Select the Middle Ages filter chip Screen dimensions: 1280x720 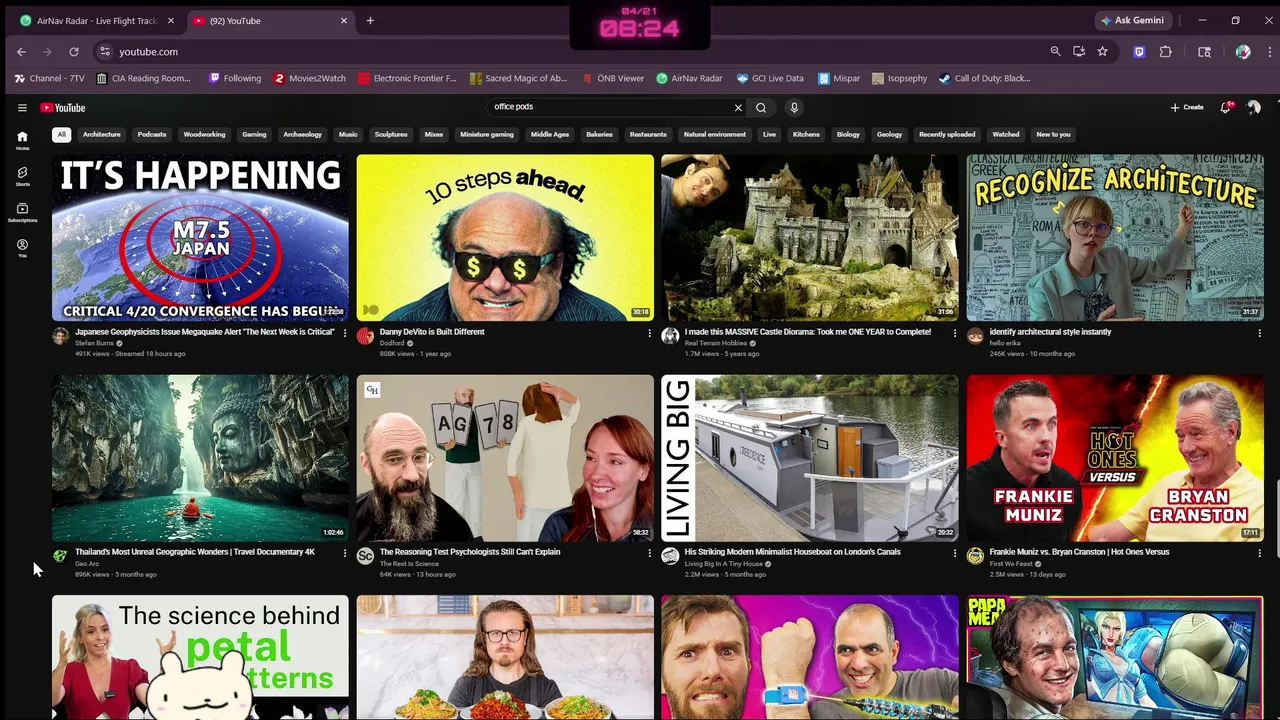click(550, 134)
